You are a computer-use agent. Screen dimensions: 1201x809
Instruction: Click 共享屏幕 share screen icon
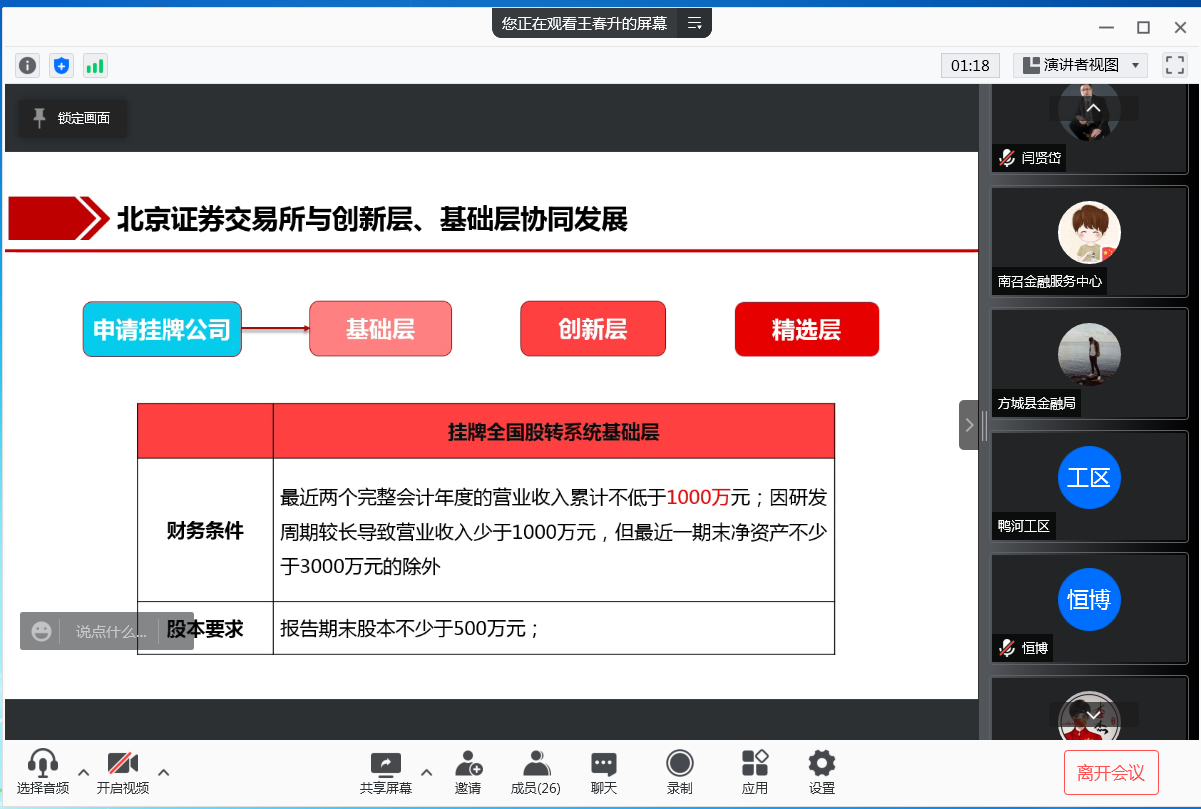click(x=386, y=764)
